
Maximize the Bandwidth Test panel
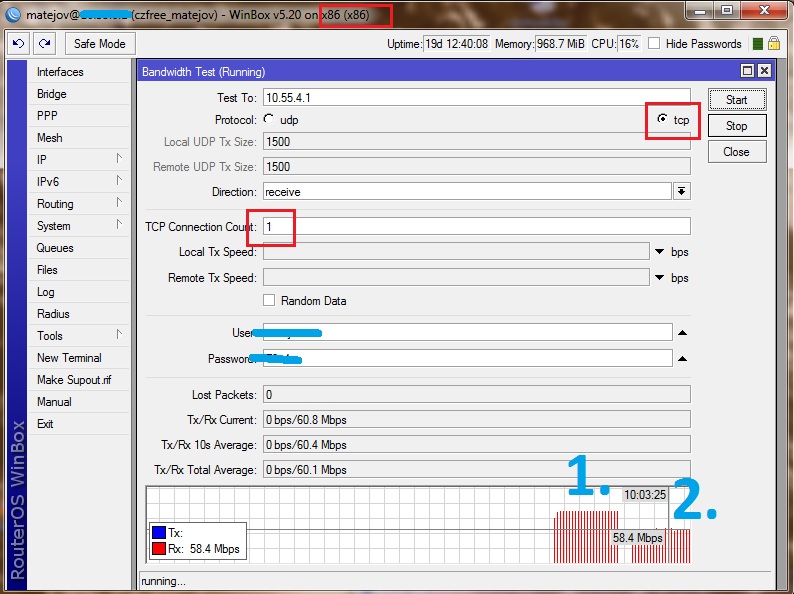[747, 71]
